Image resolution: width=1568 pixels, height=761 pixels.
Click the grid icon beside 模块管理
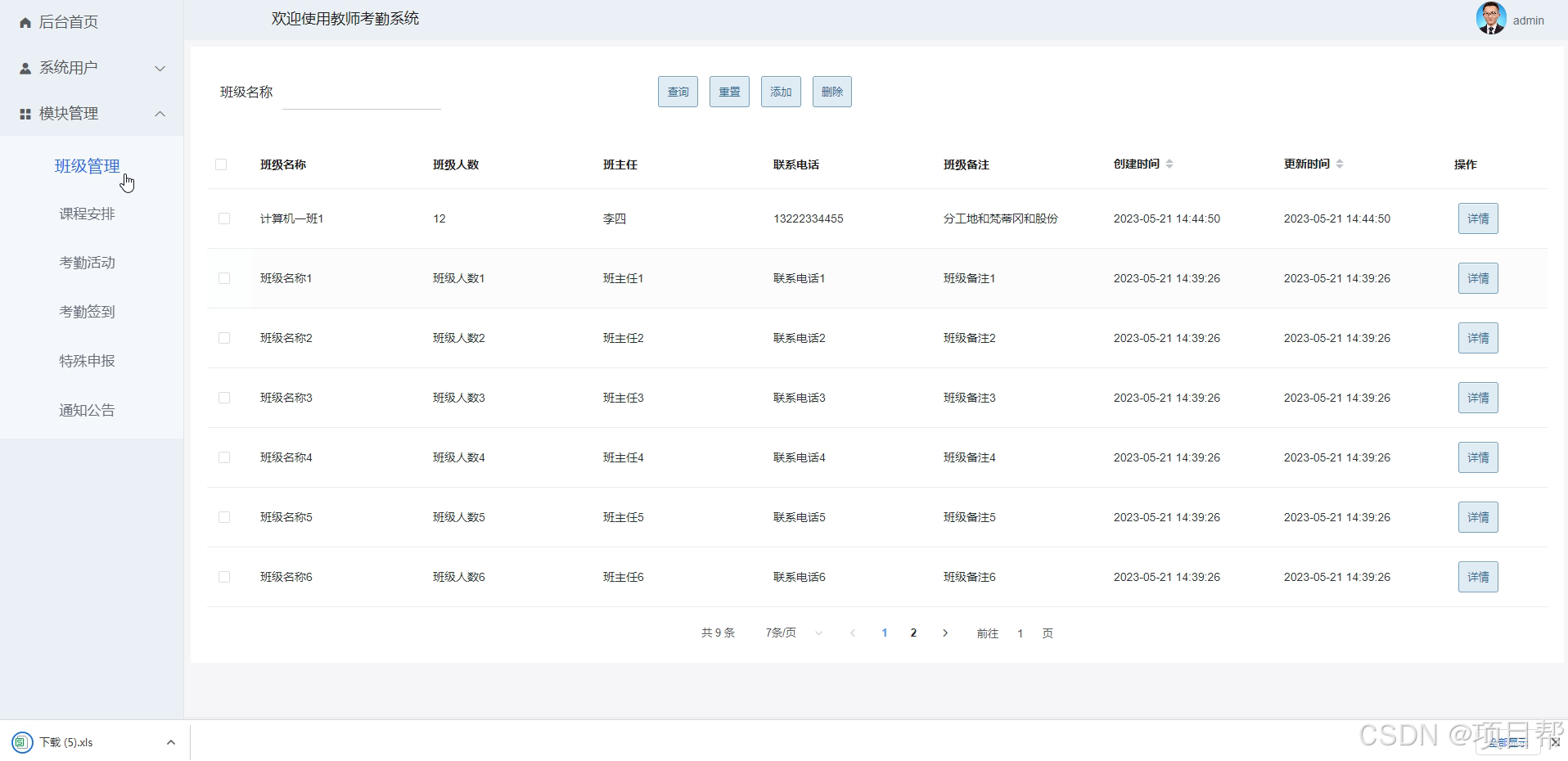click(x=25, y=114)
